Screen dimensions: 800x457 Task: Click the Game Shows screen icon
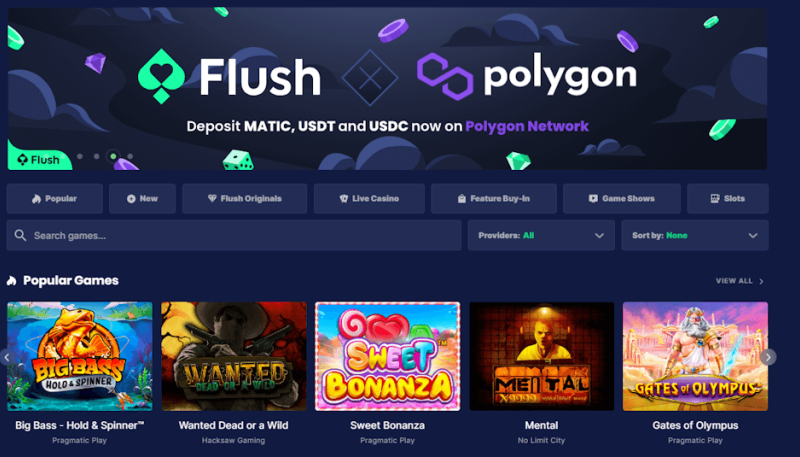(593, 198)
